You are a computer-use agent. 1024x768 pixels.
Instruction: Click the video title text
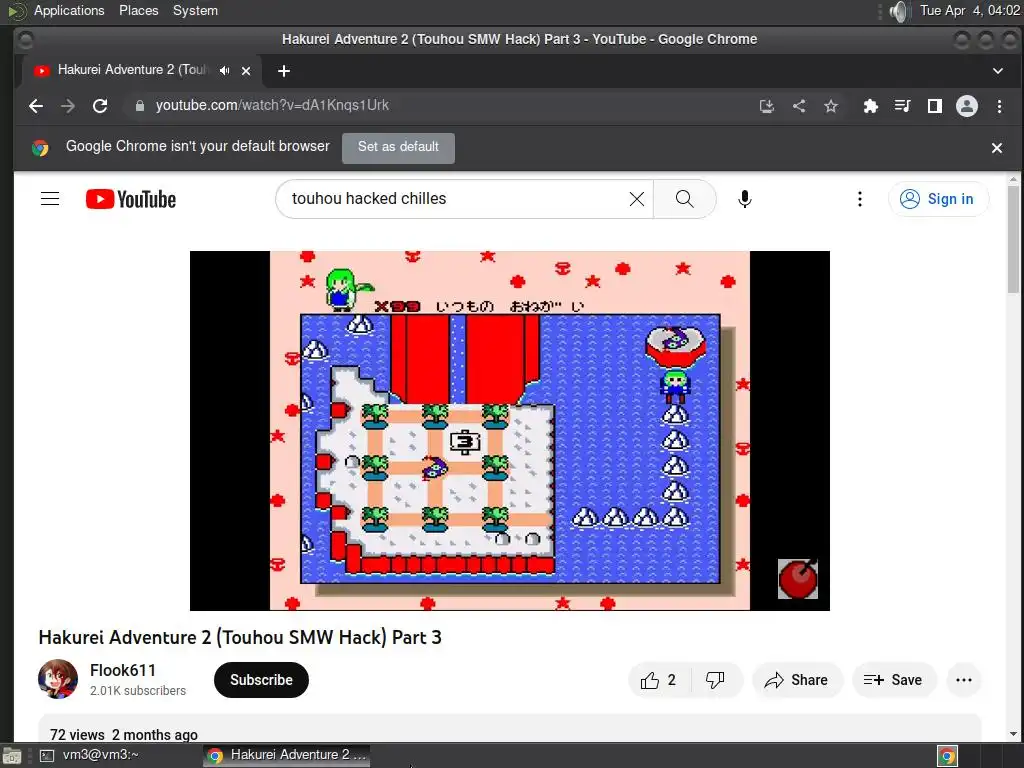[x=240, y=637]
